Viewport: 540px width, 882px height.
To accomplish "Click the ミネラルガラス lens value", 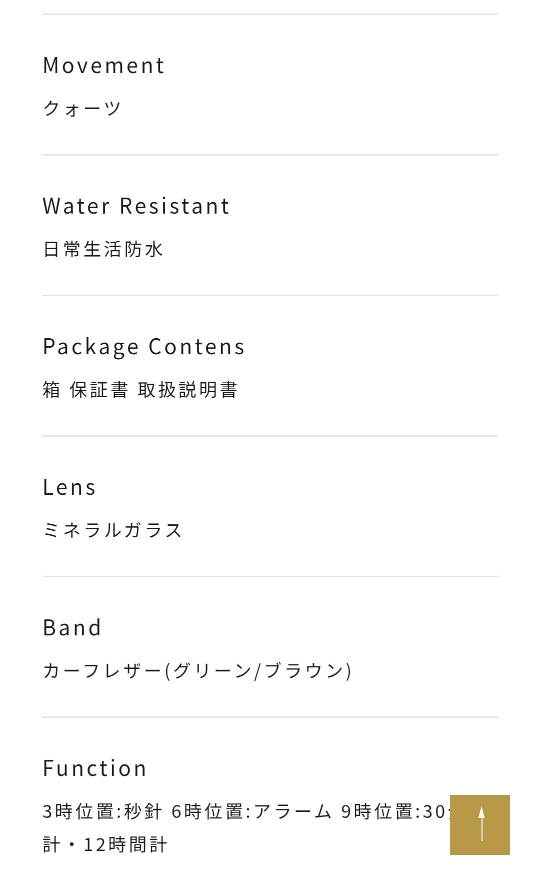I will (113, 530).
